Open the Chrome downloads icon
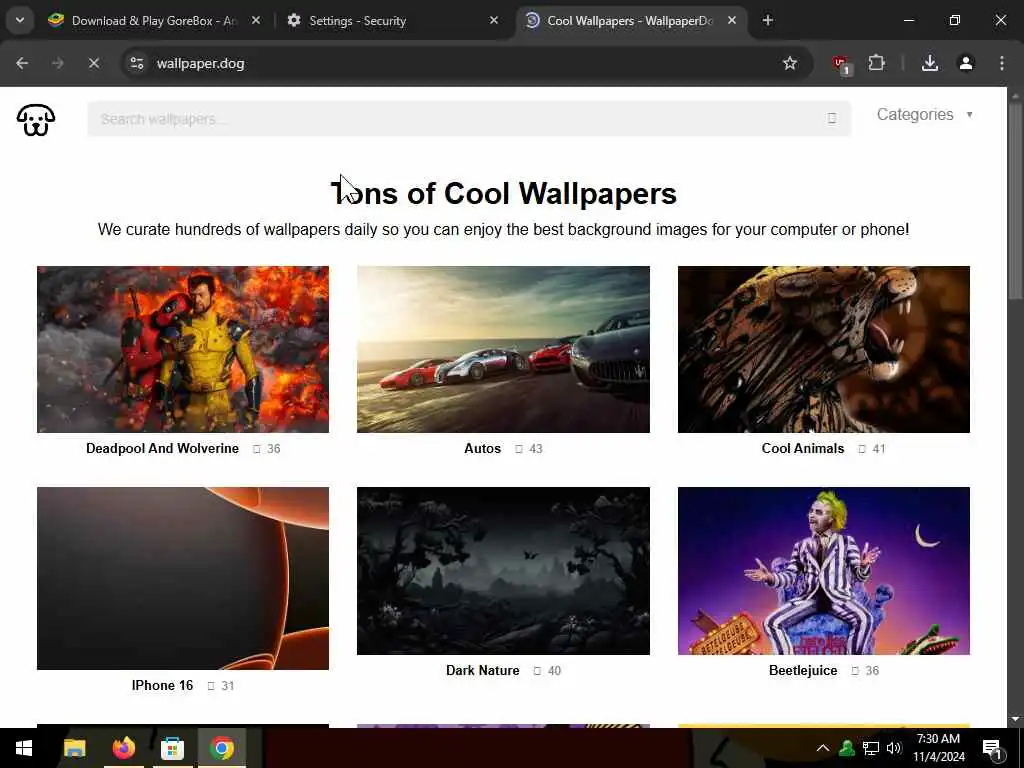 (930, 63)
